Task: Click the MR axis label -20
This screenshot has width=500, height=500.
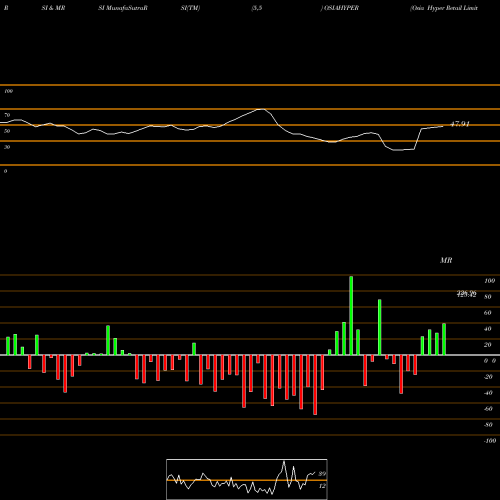Action: tap(488, 377)
